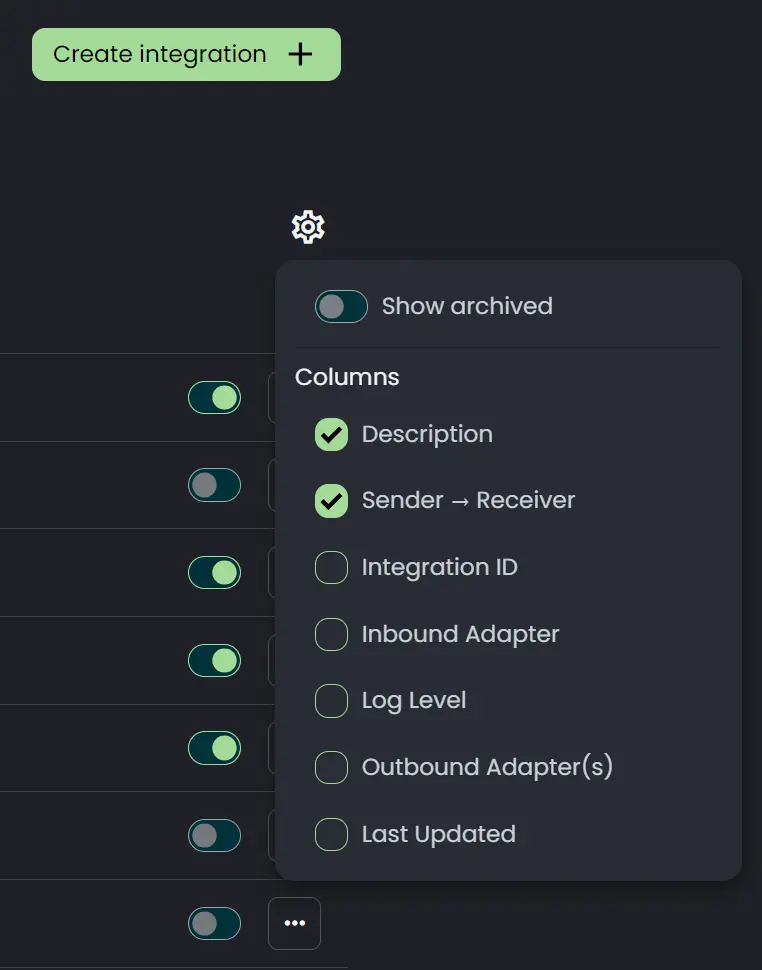762x970 pixels.
Task: Turn on the sixth row toggle
Action: [x=215, y=836]
